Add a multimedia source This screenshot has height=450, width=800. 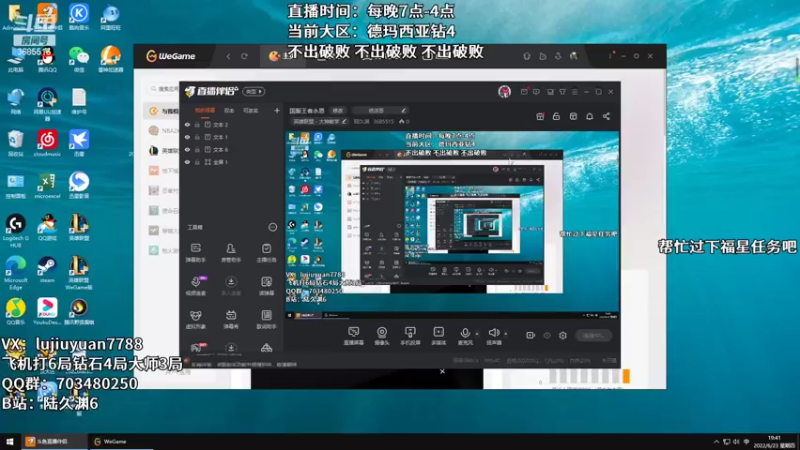click(x=438, y=336)
